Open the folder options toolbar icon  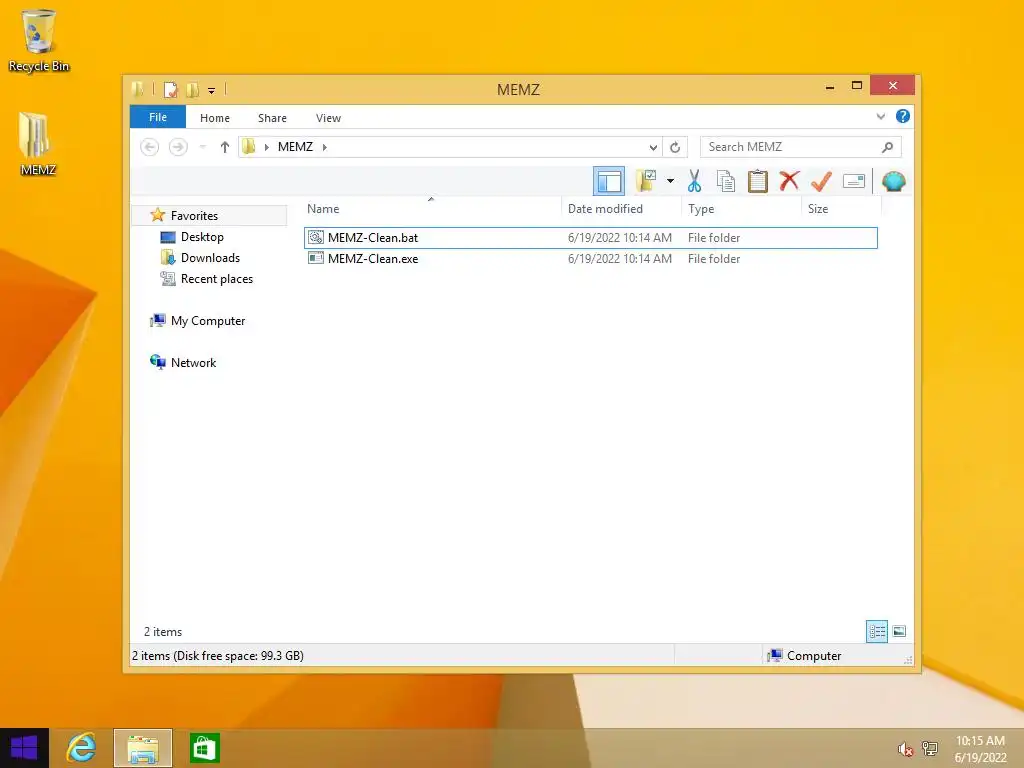[646, 181]
